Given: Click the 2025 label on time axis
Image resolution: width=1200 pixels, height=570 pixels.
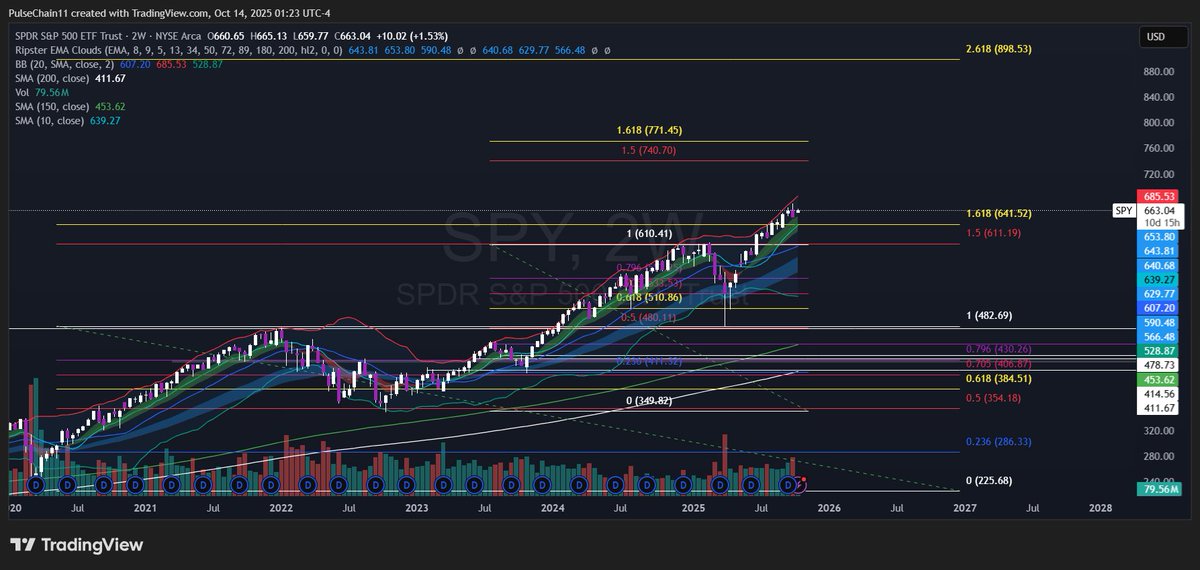Looking at the screenshot, I should pyautogui.click(x=691, y=508).
